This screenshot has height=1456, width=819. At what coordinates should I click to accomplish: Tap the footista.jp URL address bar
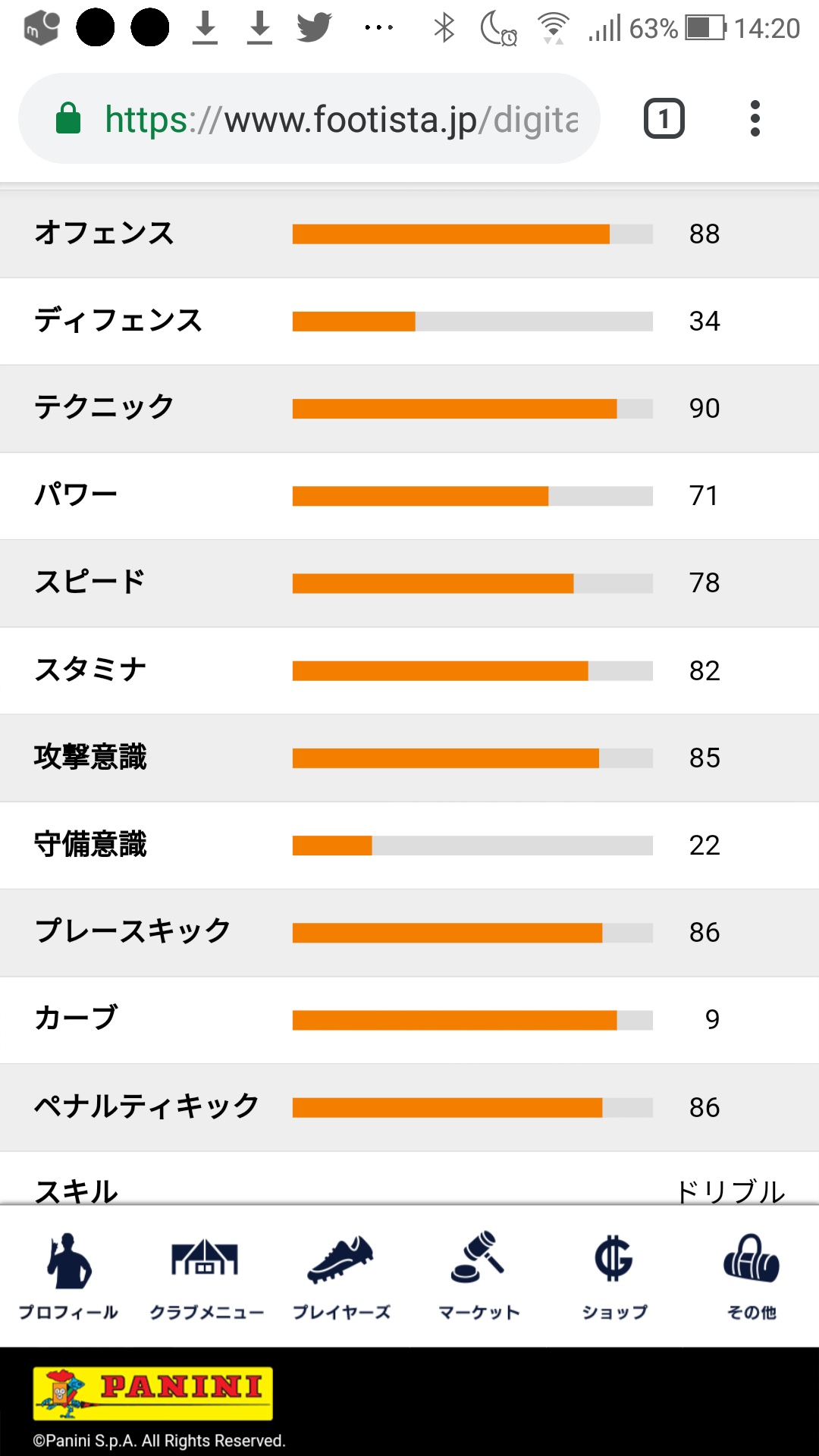pyautogui.click(x=309, y=119)
